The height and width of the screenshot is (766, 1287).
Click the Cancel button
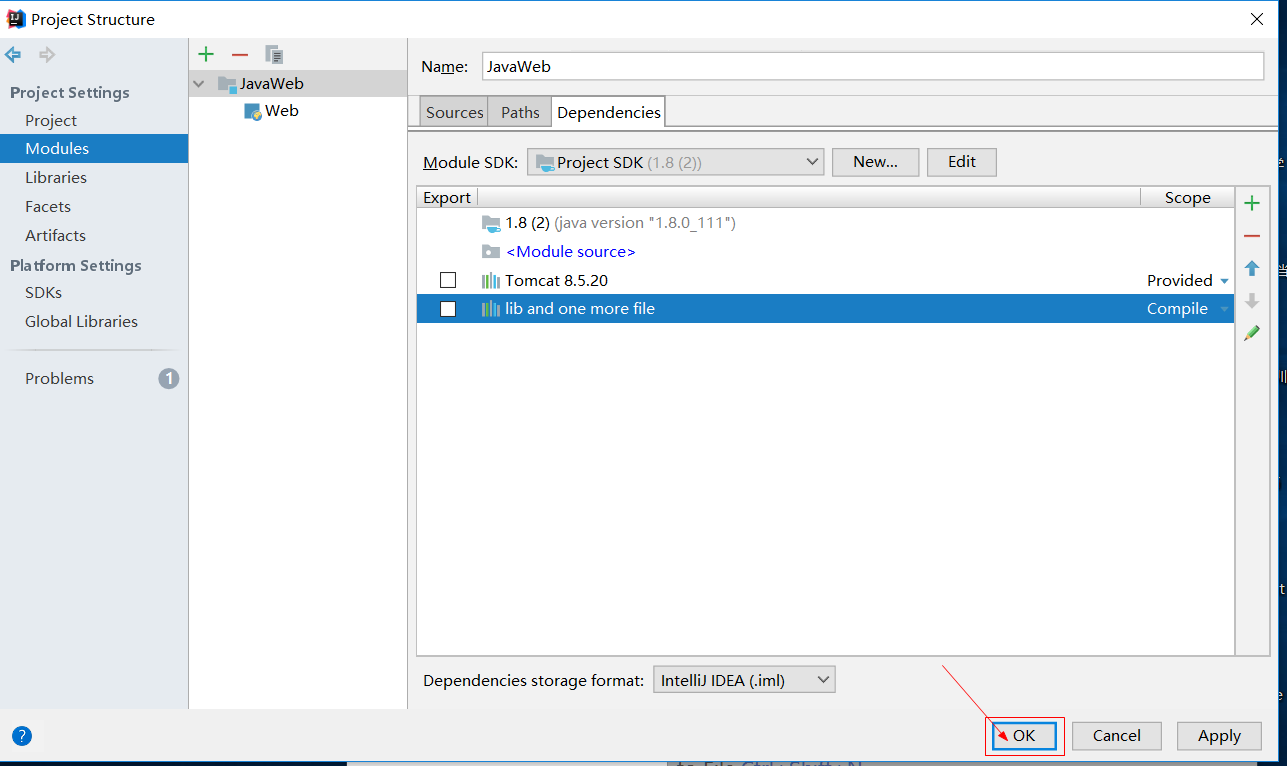pos(1117,736)
